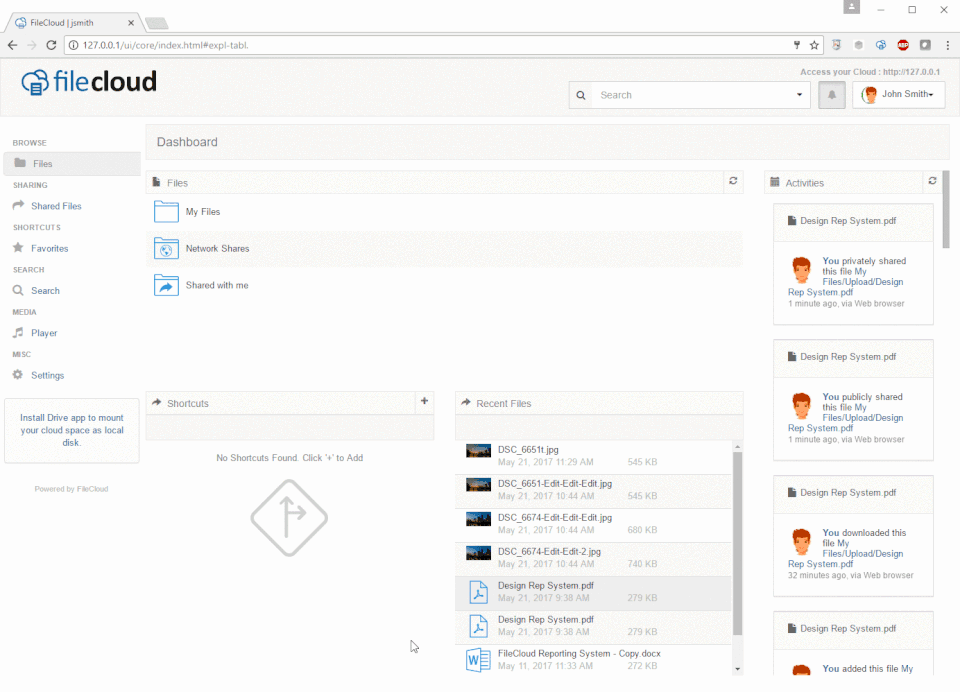The height and width of the screenshot is (692, 960).
Task: Open Shared Files in sidebar
Action: 56,206
